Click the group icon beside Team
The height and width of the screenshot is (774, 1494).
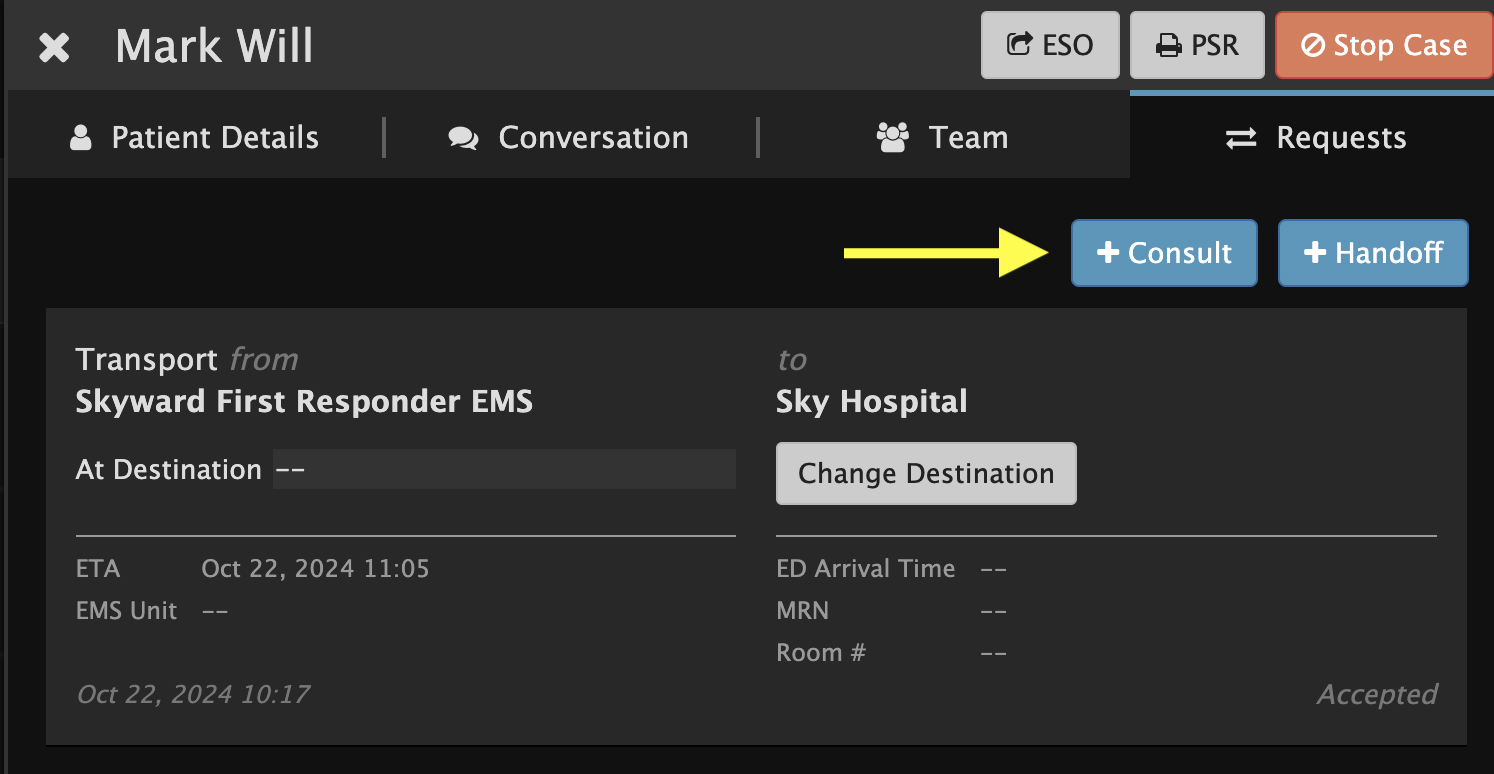[892, 137]
